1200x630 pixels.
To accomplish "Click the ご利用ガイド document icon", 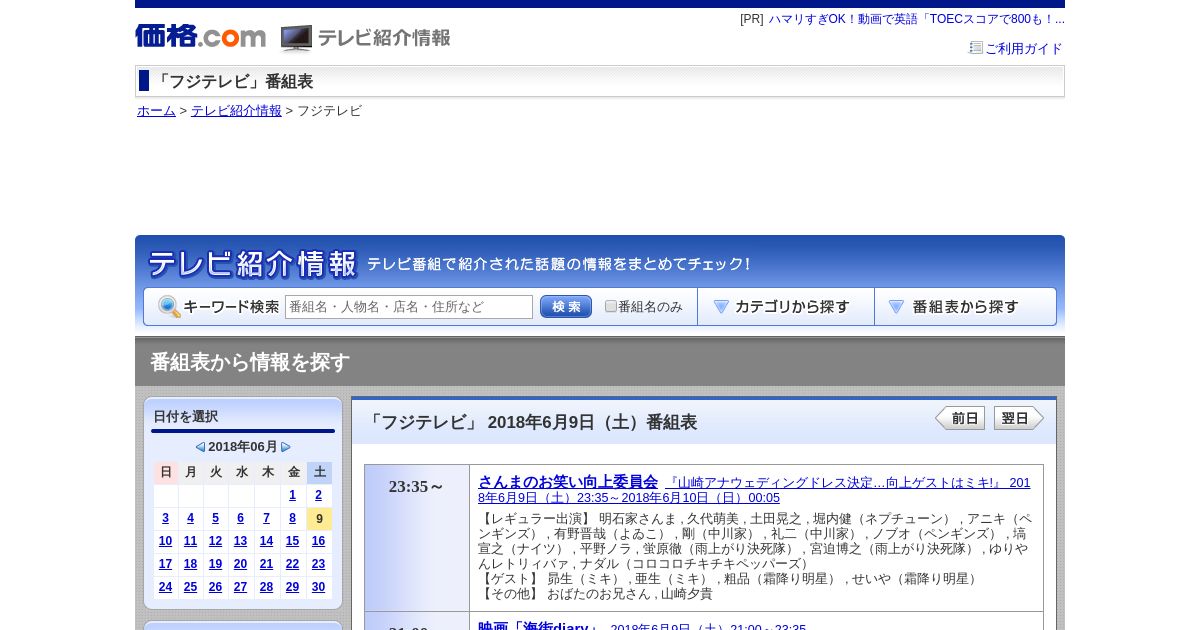I will coord(976,47).
